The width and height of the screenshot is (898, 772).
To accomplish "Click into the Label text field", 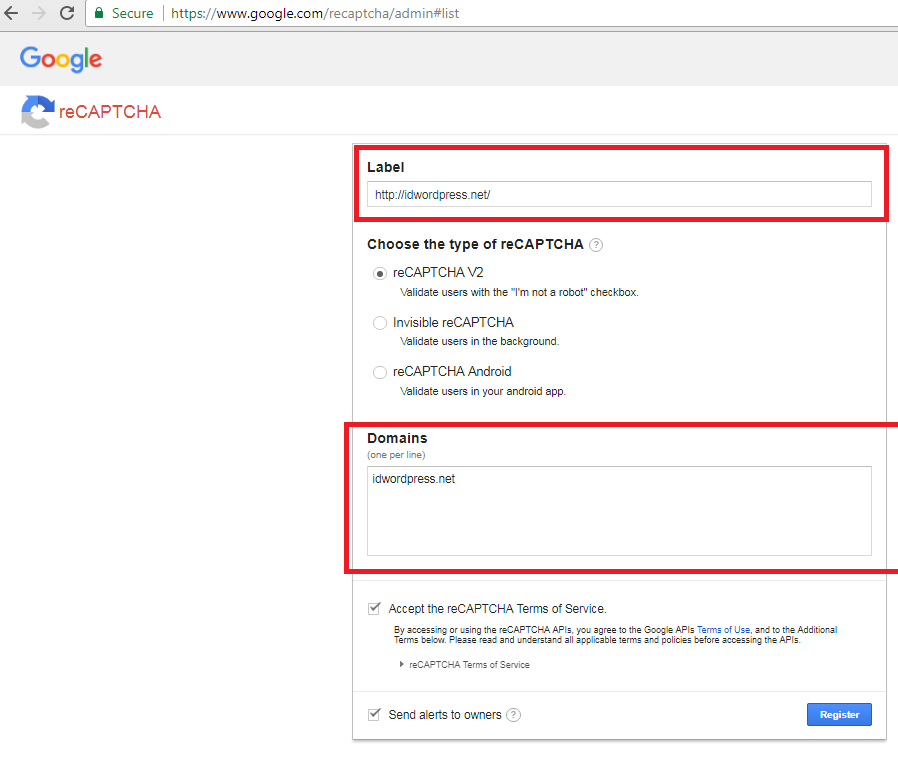I will [619, 194].
